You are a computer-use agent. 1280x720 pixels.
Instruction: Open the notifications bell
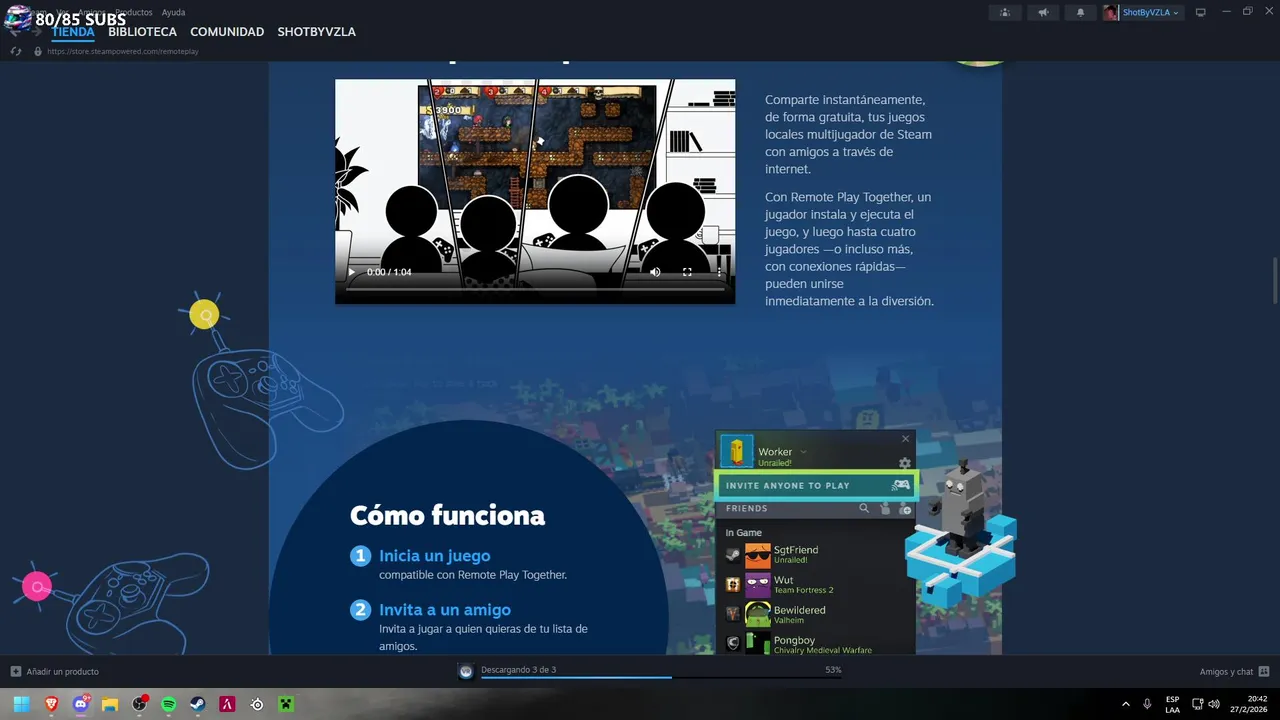[1080, 12]
